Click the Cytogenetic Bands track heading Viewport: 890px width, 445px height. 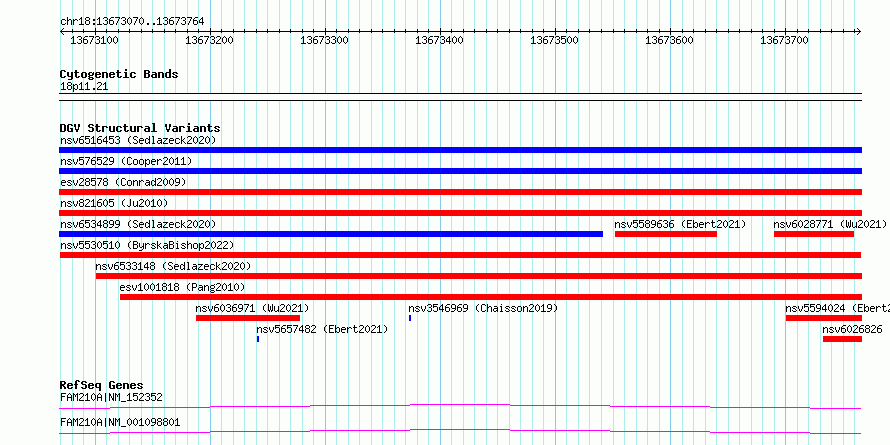click(x=119, y=74)
